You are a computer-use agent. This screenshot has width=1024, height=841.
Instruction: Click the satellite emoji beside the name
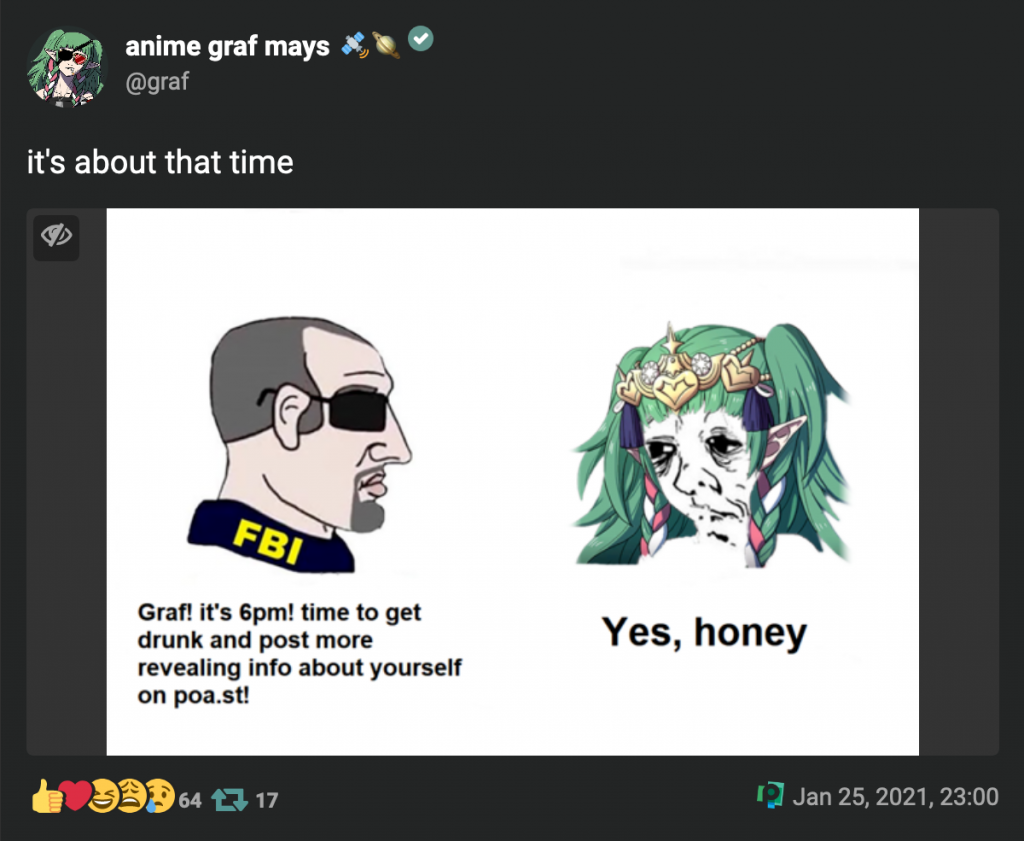[355, 45]
